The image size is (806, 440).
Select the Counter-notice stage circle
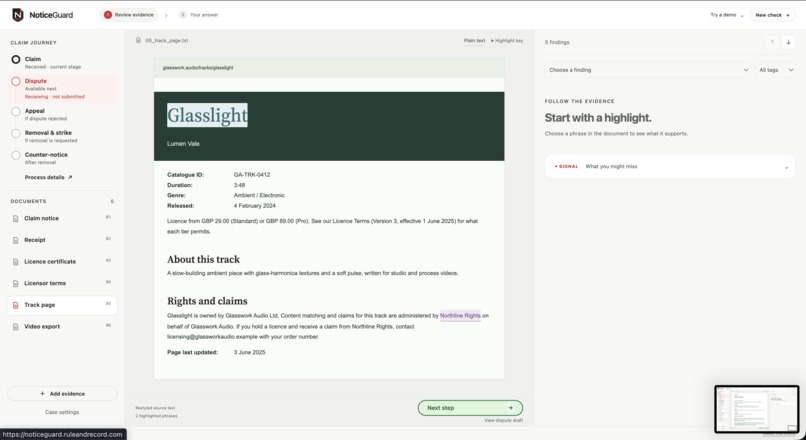tap(16, 155)
